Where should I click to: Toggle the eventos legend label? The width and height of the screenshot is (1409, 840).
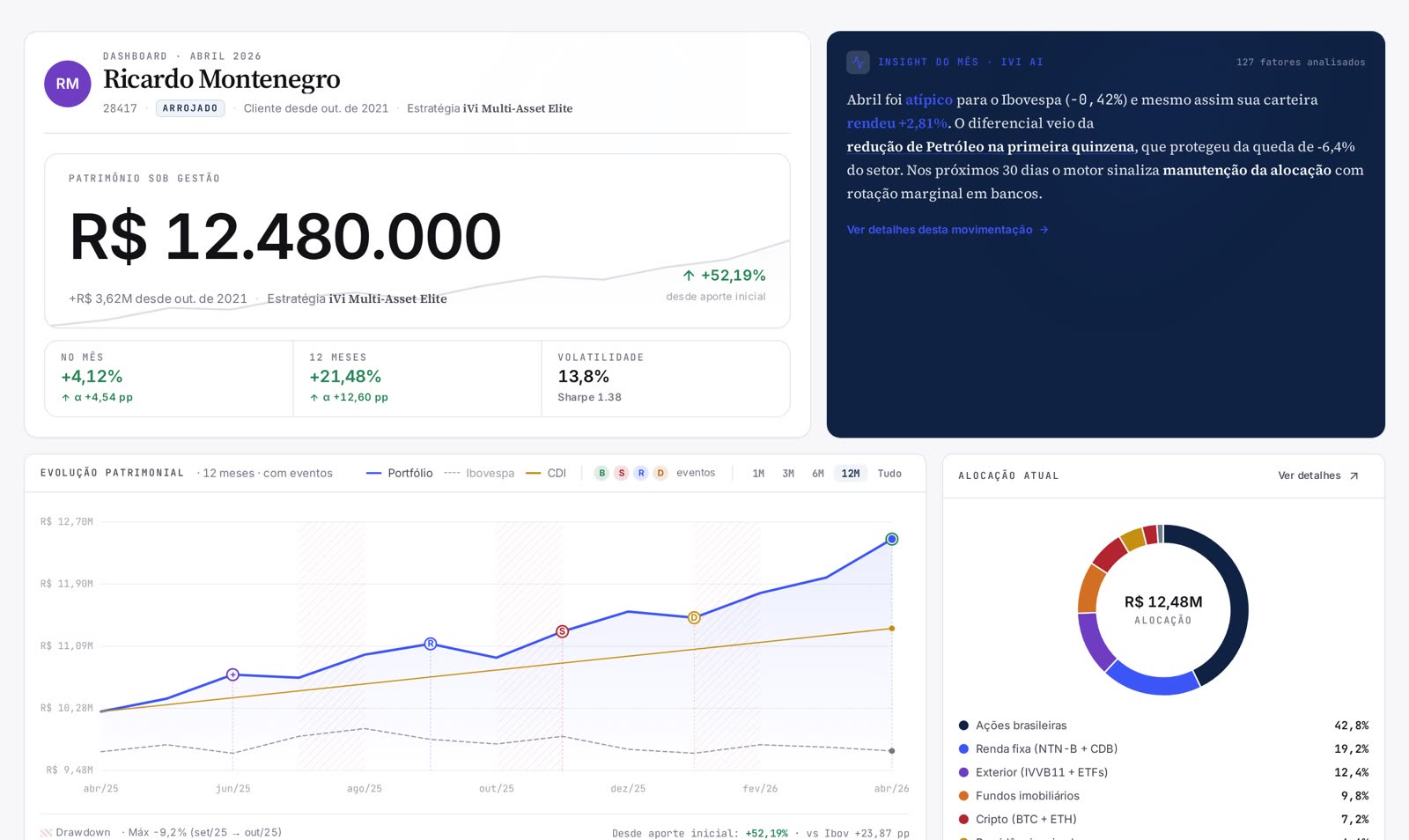pyautogui.click(x=696, y=473)
